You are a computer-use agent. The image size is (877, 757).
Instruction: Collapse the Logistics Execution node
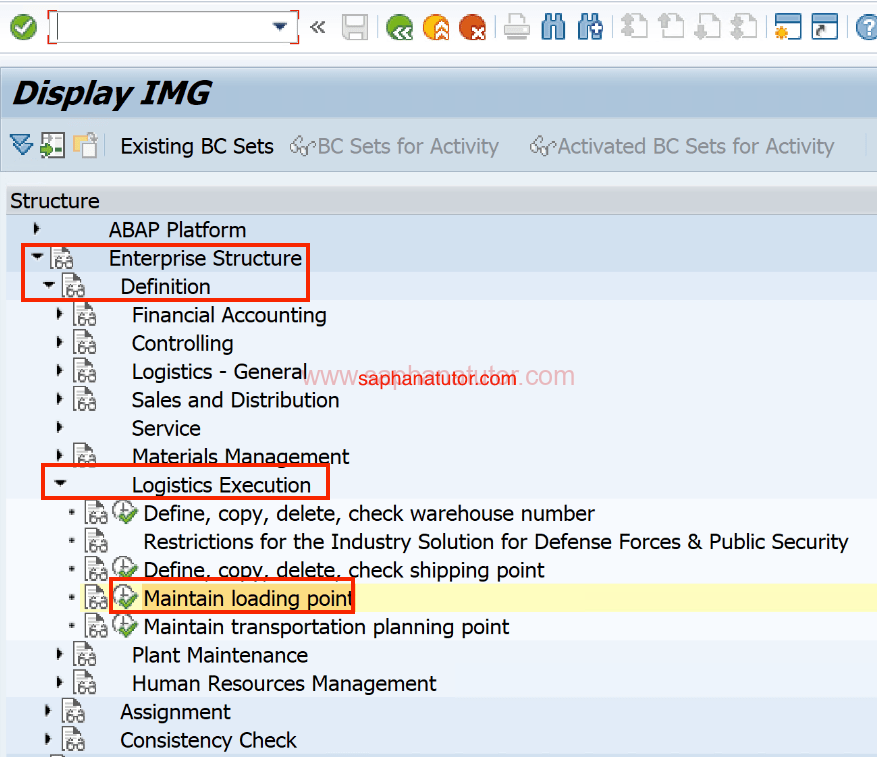pyautogui.click(x=60, y=483)
